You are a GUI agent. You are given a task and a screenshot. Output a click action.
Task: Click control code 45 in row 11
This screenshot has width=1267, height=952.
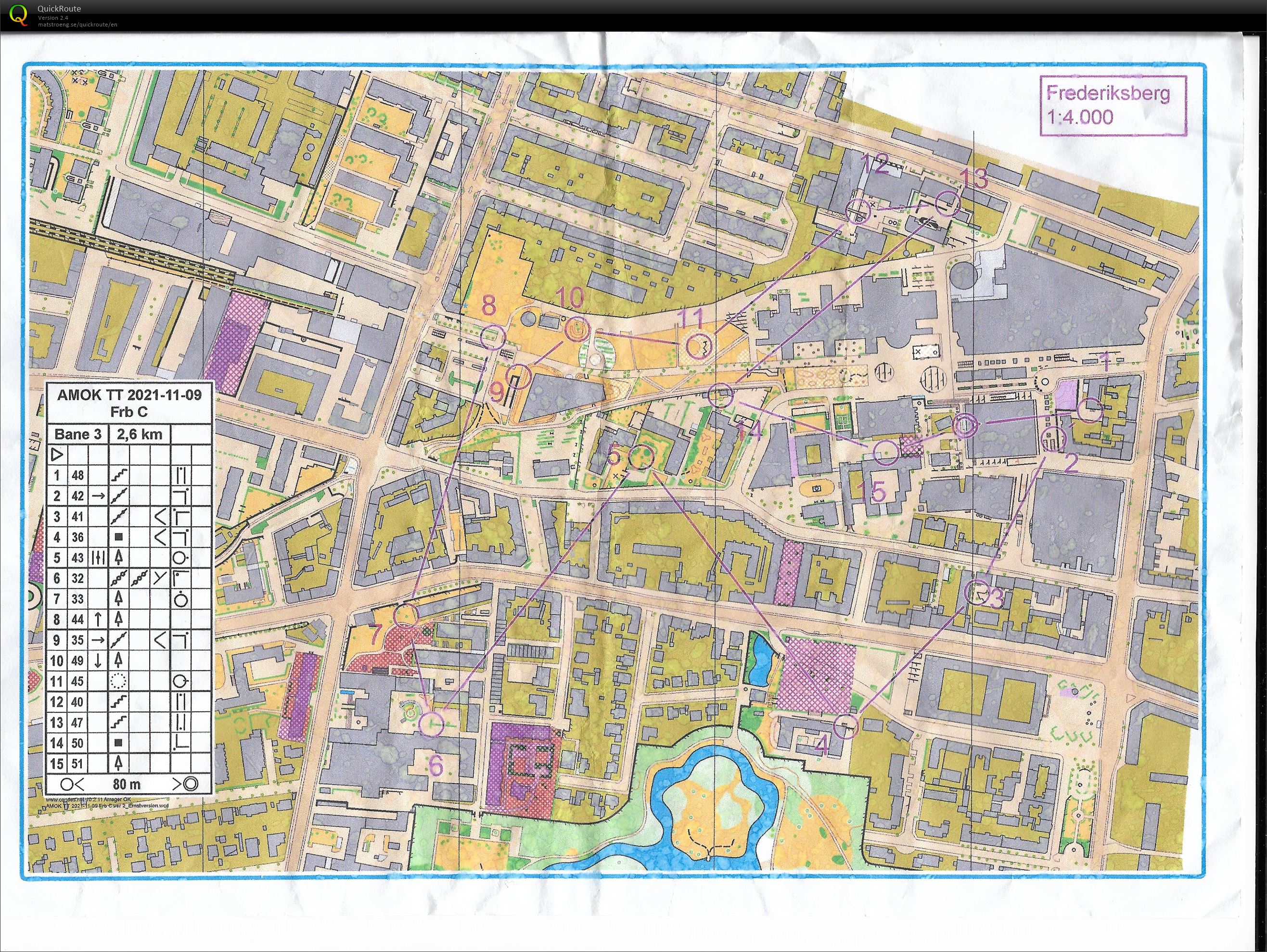click(x=77, y=681)
